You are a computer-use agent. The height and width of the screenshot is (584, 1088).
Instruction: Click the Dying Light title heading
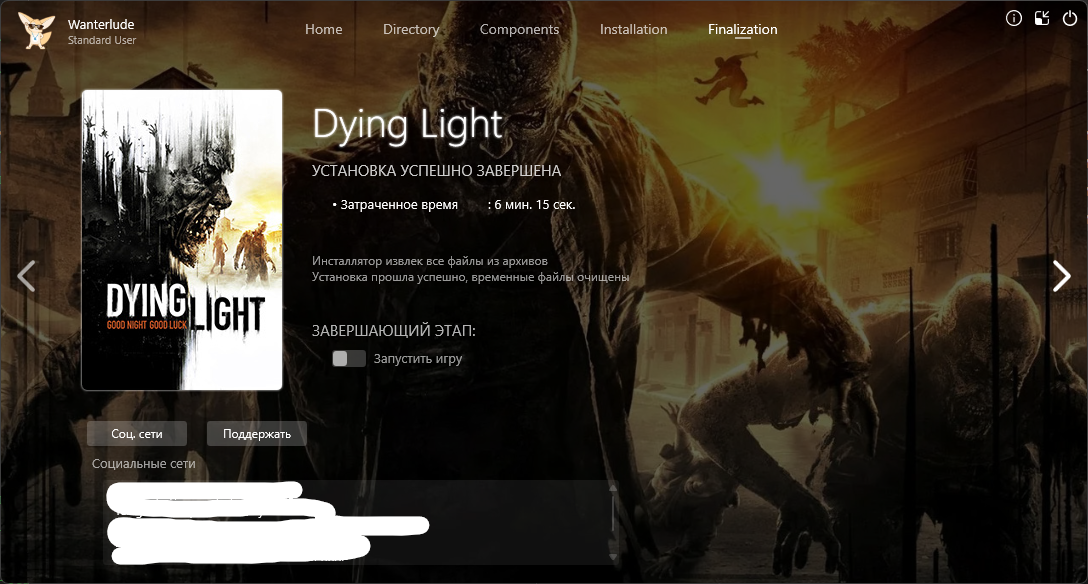tap(407, 126)
